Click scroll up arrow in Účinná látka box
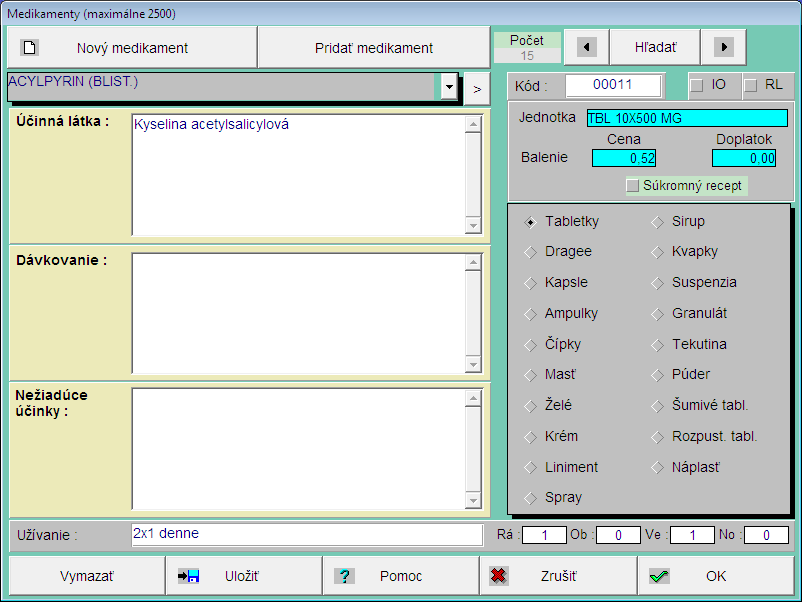 point(473,124)
